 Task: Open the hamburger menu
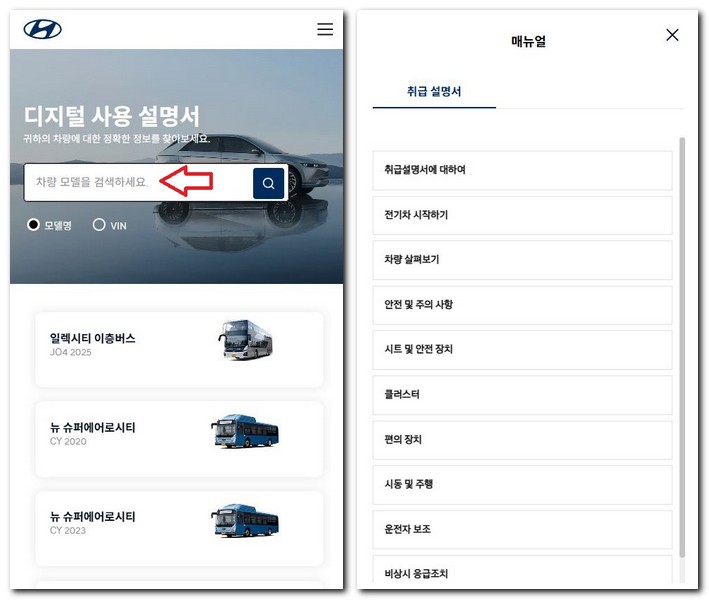(x=325, y=30)
